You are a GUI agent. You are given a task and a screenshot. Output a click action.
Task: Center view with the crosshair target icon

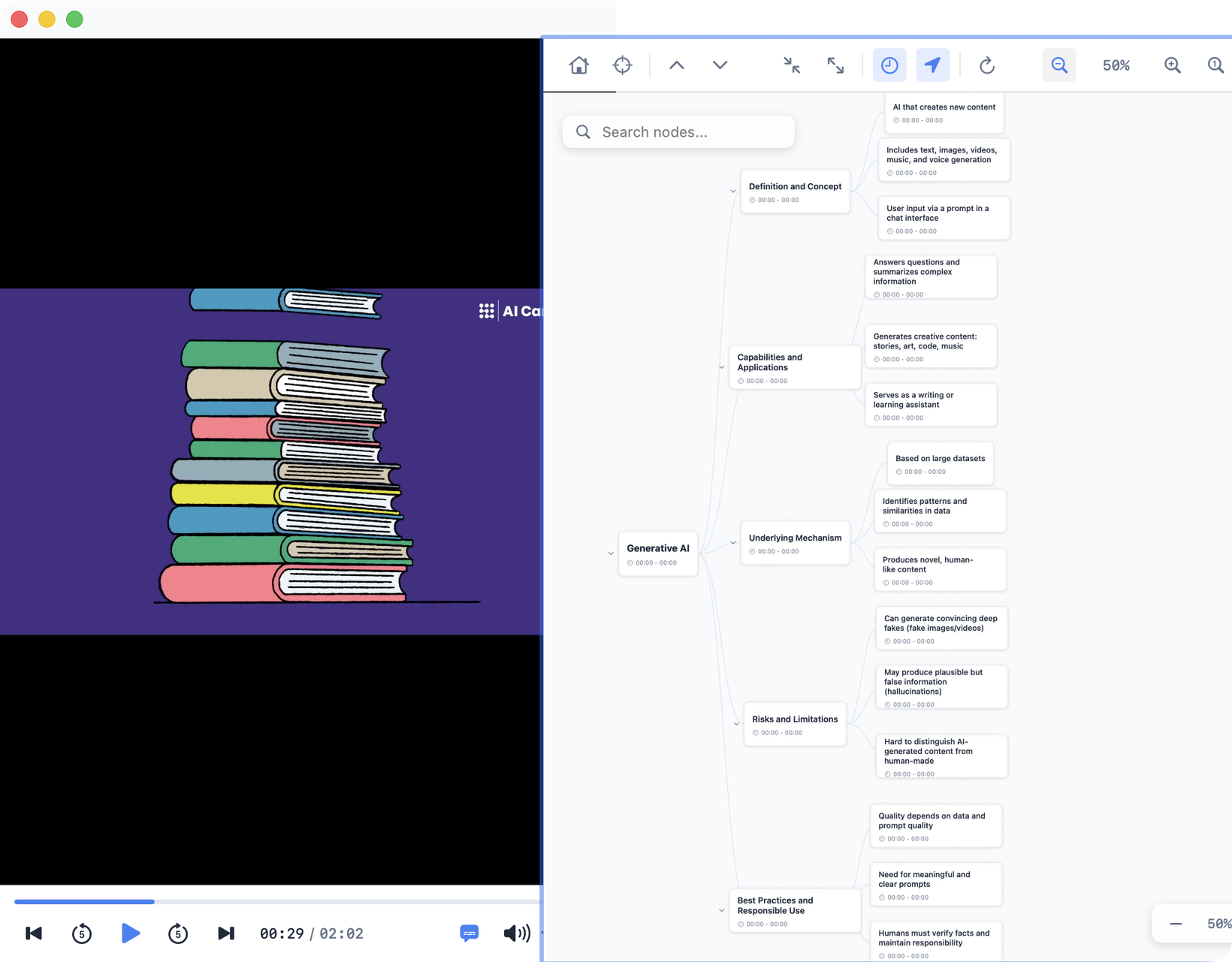point(622,65)
